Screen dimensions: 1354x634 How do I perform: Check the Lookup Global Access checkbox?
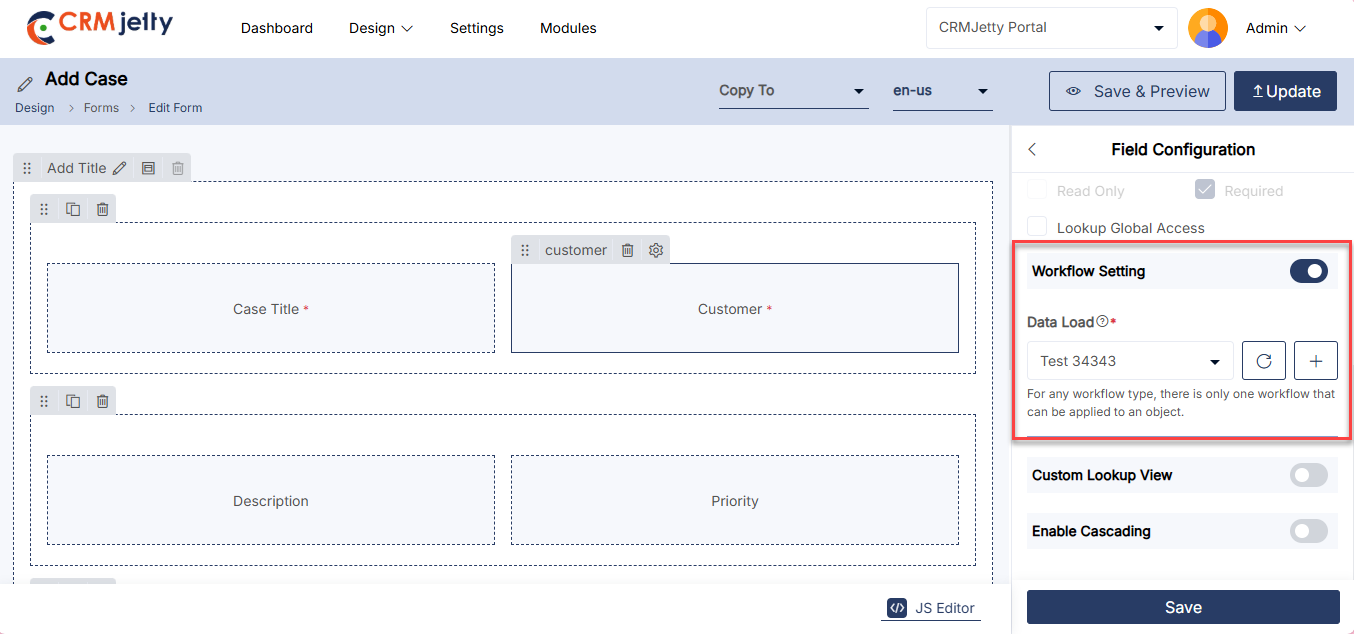coord(1038,228)
